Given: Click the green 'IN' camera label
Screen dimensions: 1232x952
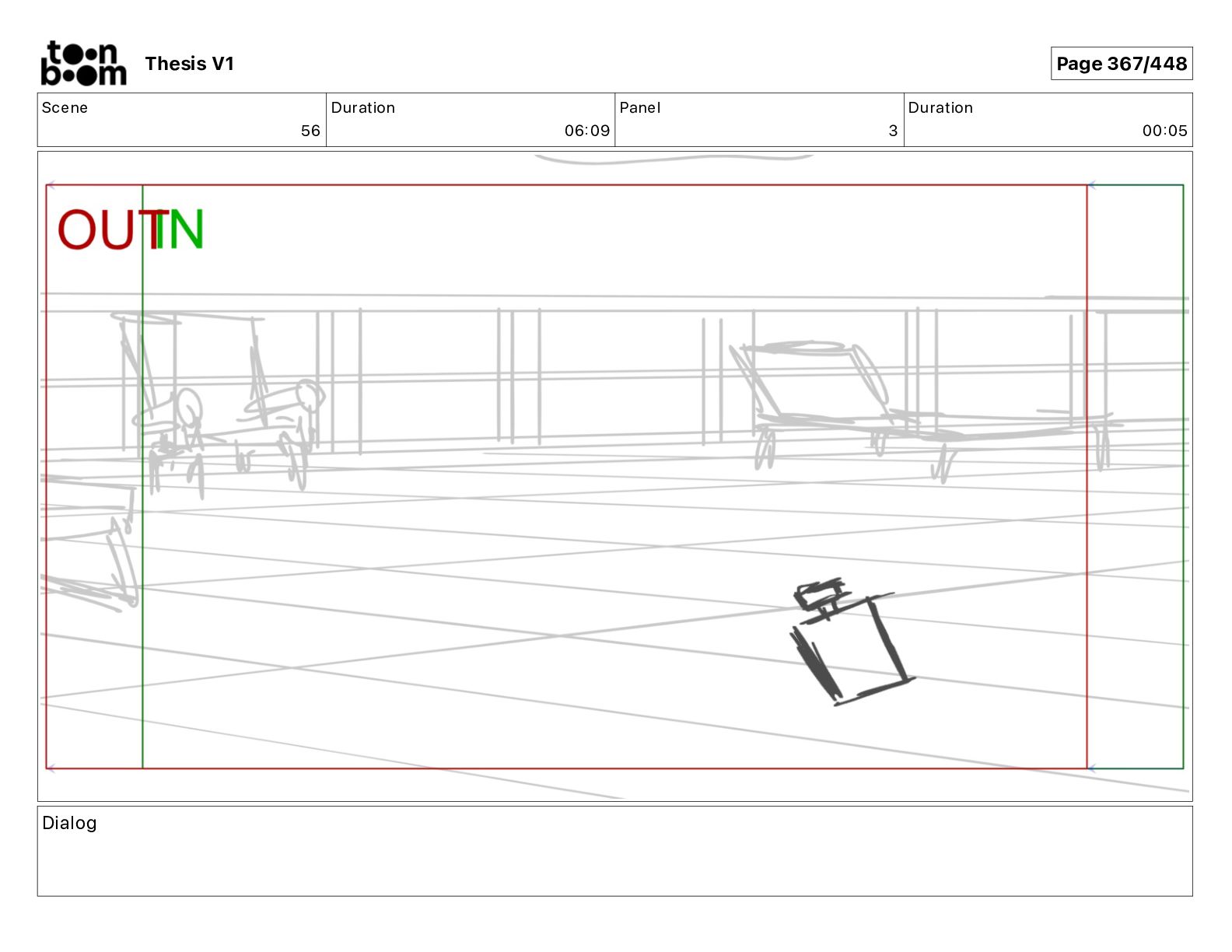Looking at the screenshot, I should point(180,229).
